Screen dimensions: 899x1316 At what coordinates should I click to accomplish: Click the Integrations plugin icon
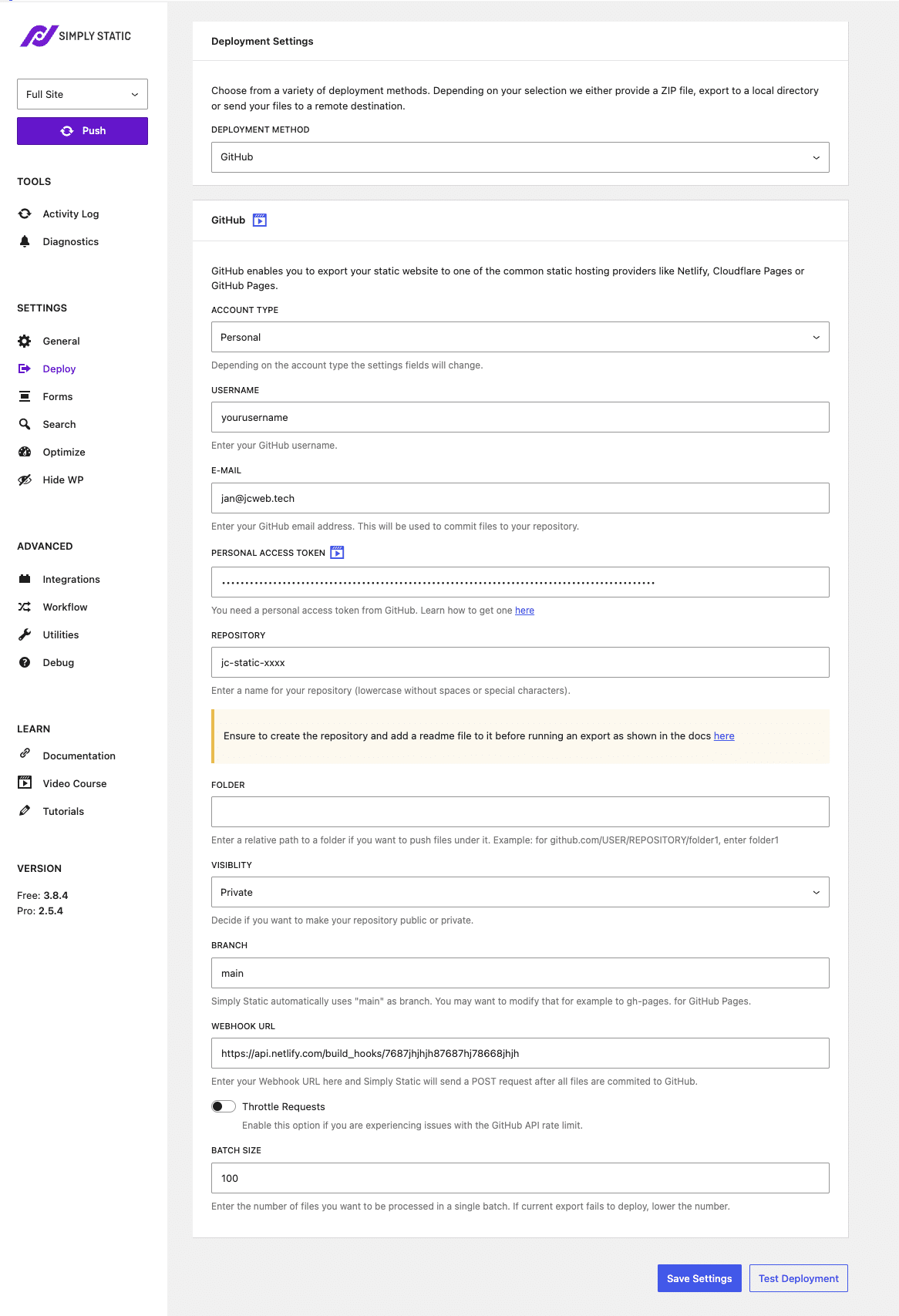(x=25, y=579)
